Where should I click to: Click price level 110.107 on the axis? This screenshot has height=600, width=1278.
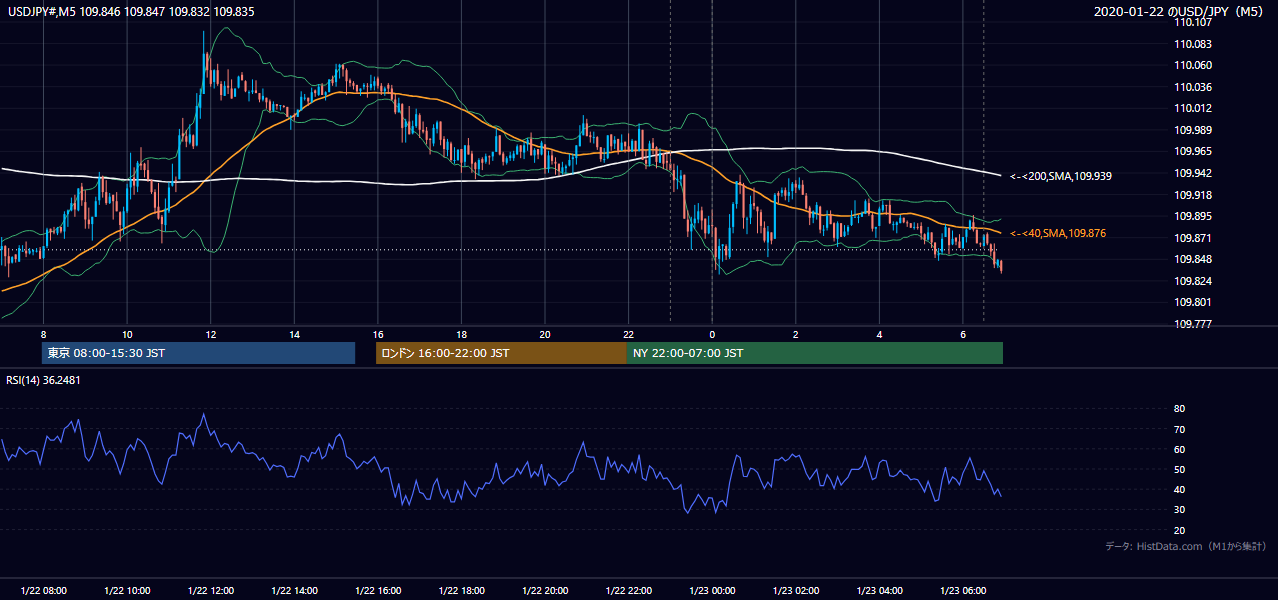click(x=1192, y=23)
